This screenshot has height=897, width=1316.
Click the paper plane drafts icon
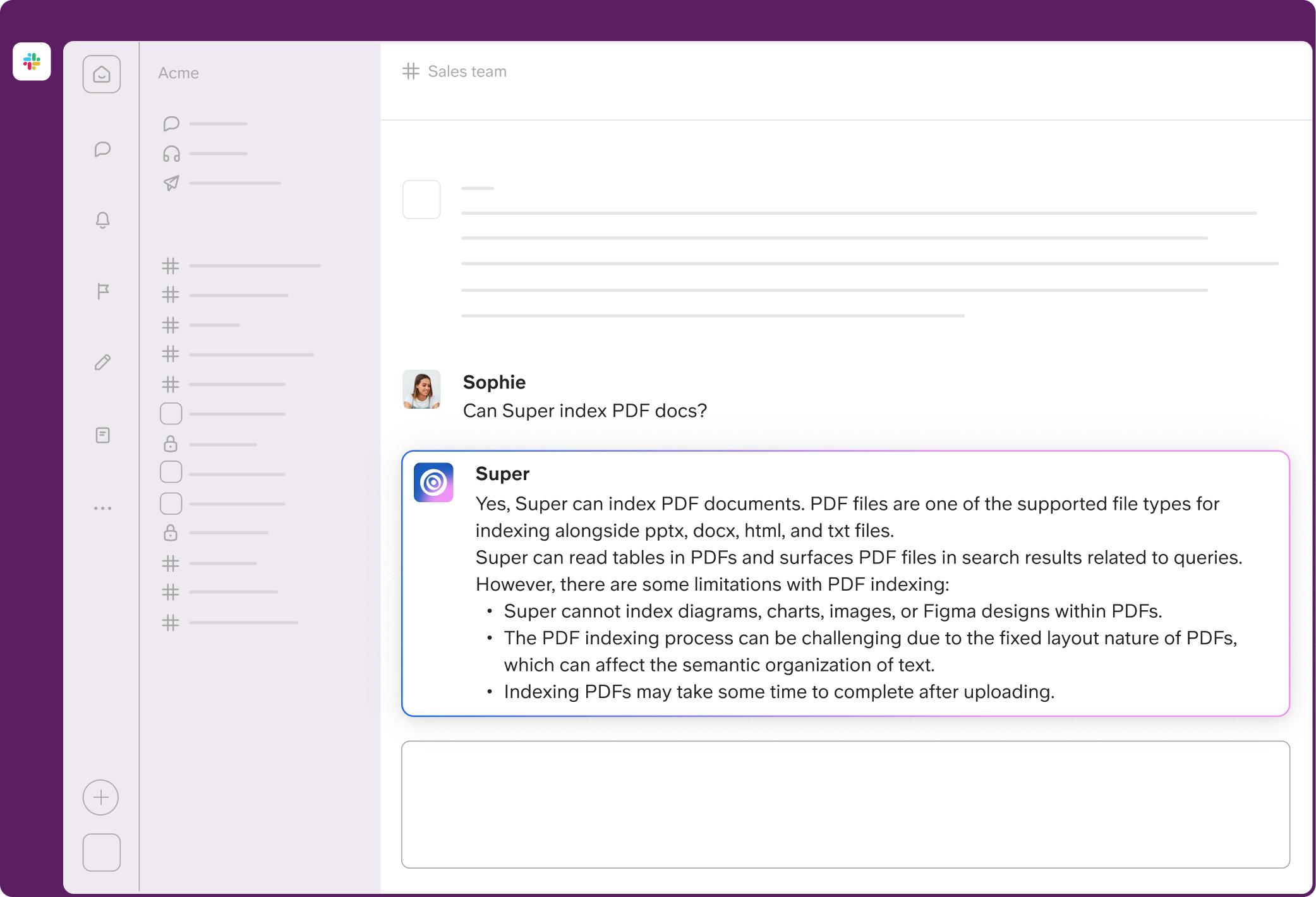tap(171, 183)
